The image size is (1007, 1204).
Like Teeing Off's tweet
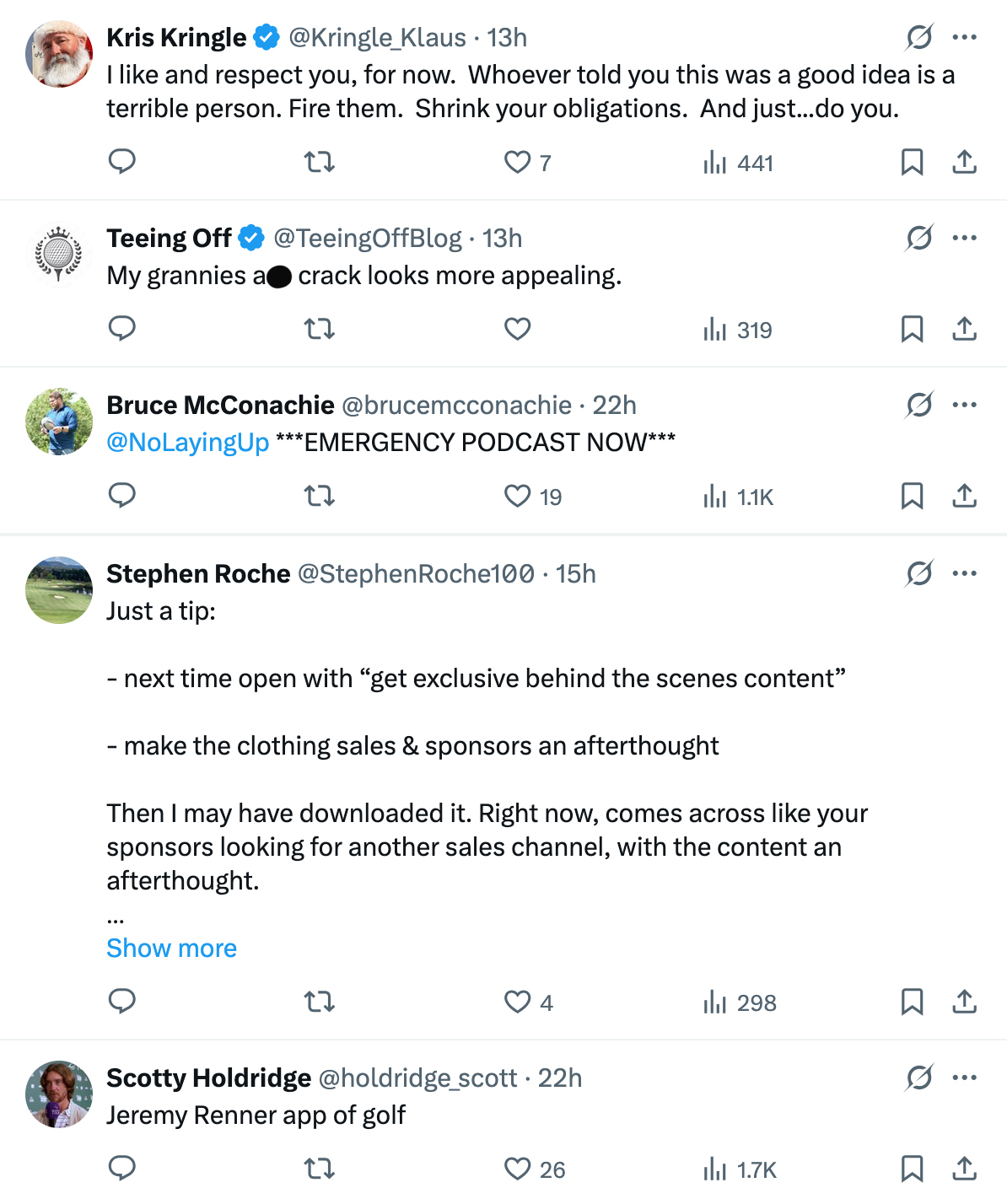coord(517,329)
